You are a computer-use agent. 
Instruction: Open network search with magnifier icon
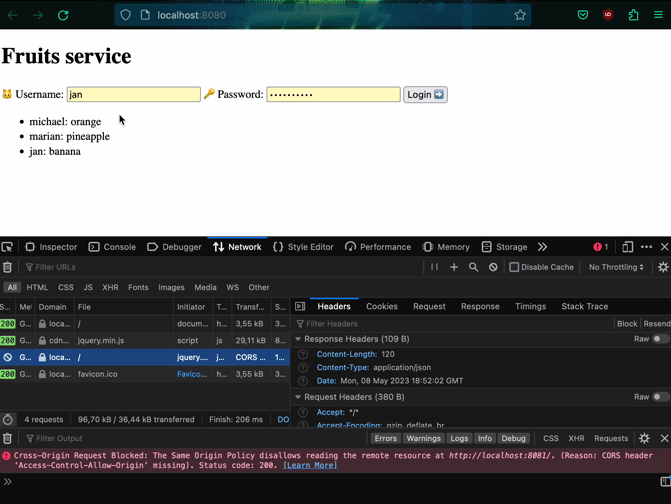pyautogui.click(x=474, y=267)
